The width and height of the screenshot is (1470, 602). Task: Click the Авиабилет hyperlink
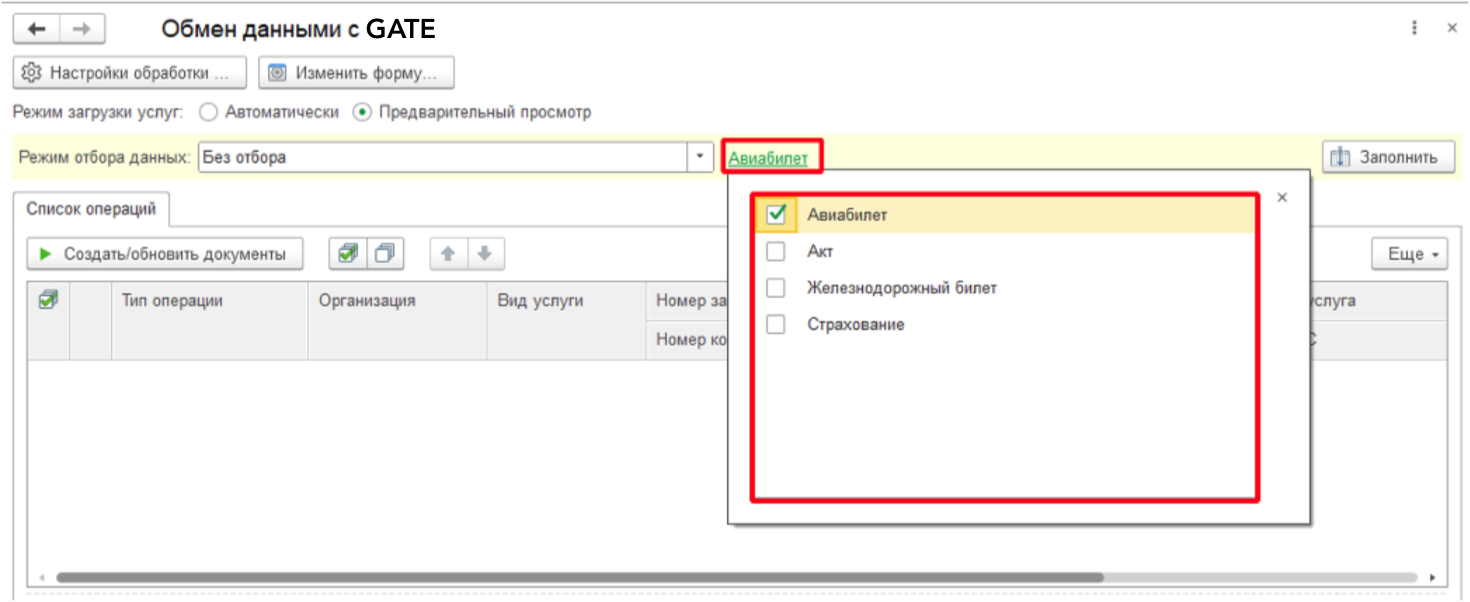[768, 157]
